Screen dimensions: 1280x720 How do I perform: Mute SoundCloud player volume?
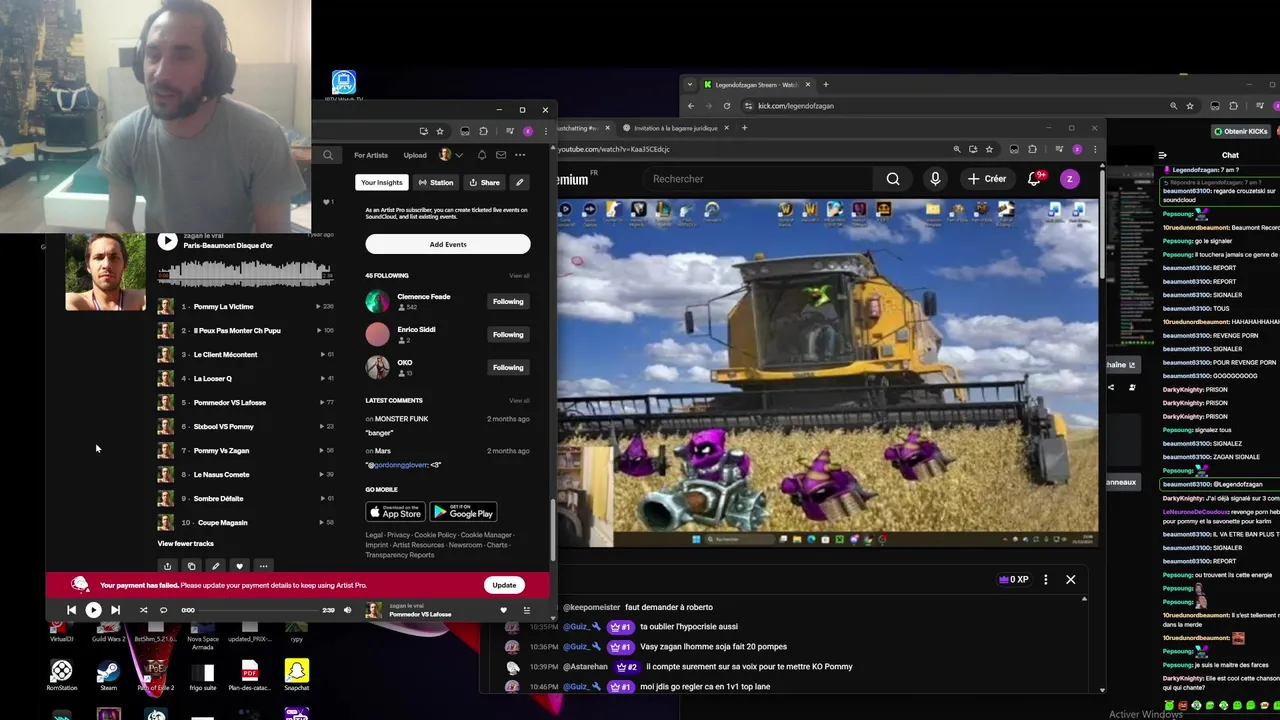(347, 610)
